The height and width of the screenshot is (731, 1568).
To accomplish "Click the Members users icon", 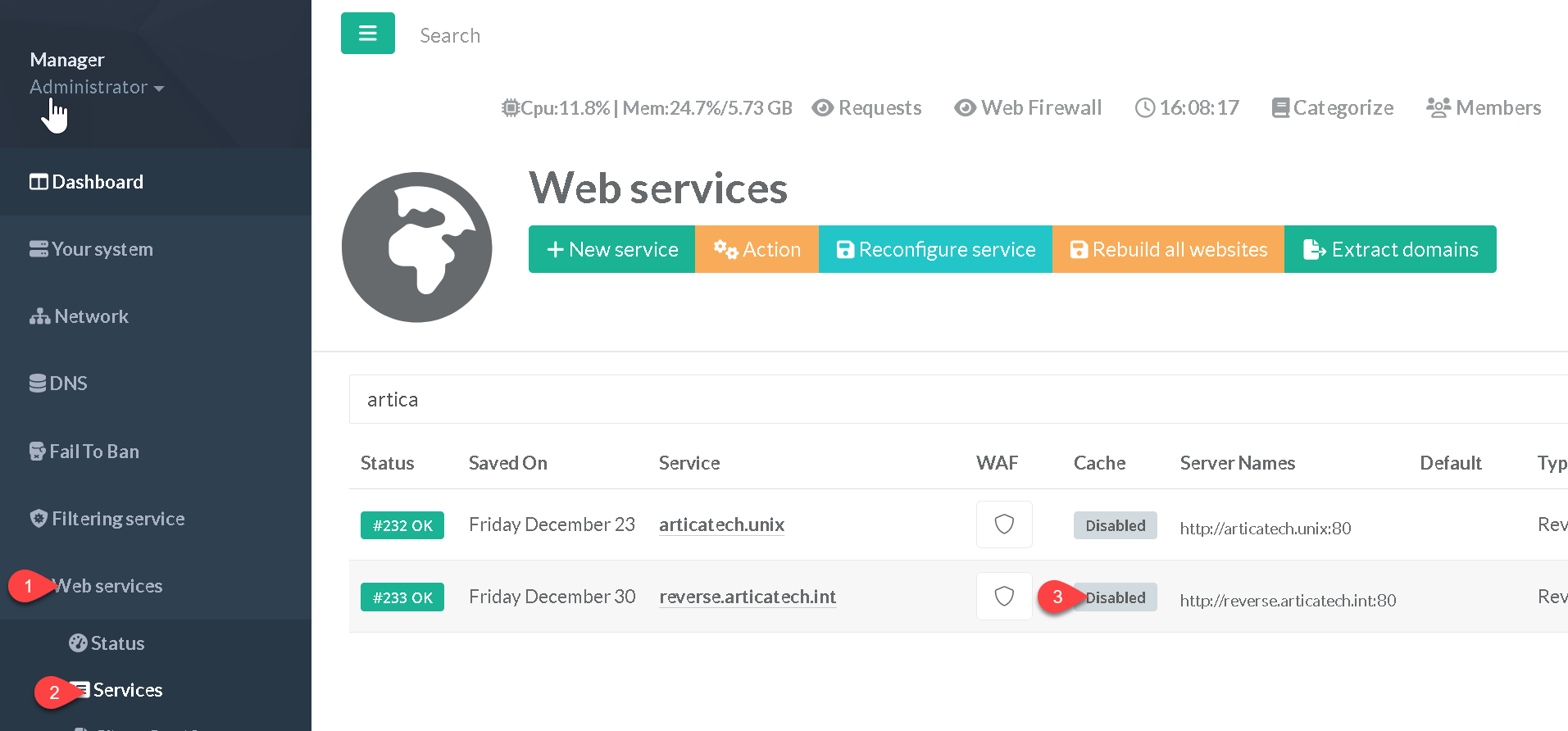I will coord(1438,108).
